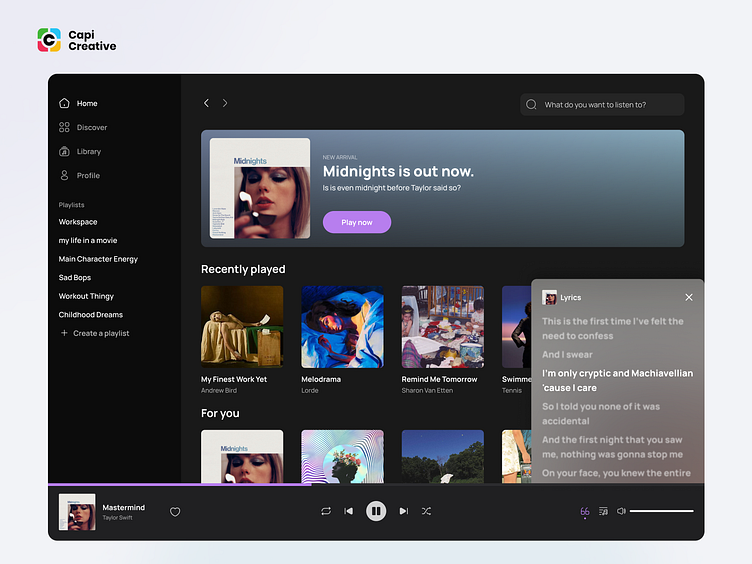Viewport: 752px width, 564px height.
Task: Click the Taylor Swift artist name in player
Action: tap(118, 518)
